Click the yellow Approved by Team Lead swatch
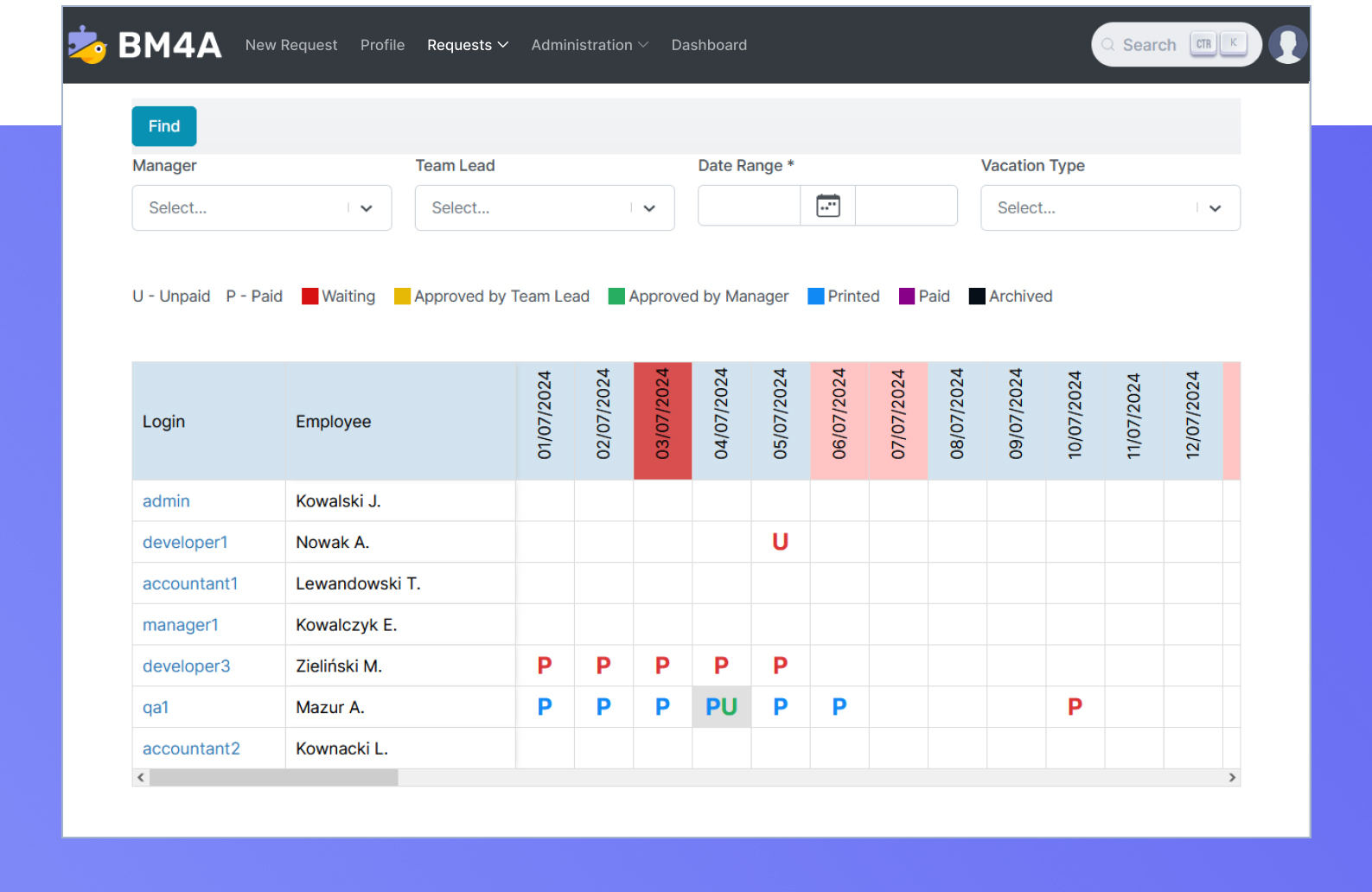 pyautogui.click(x=402, y=296)
